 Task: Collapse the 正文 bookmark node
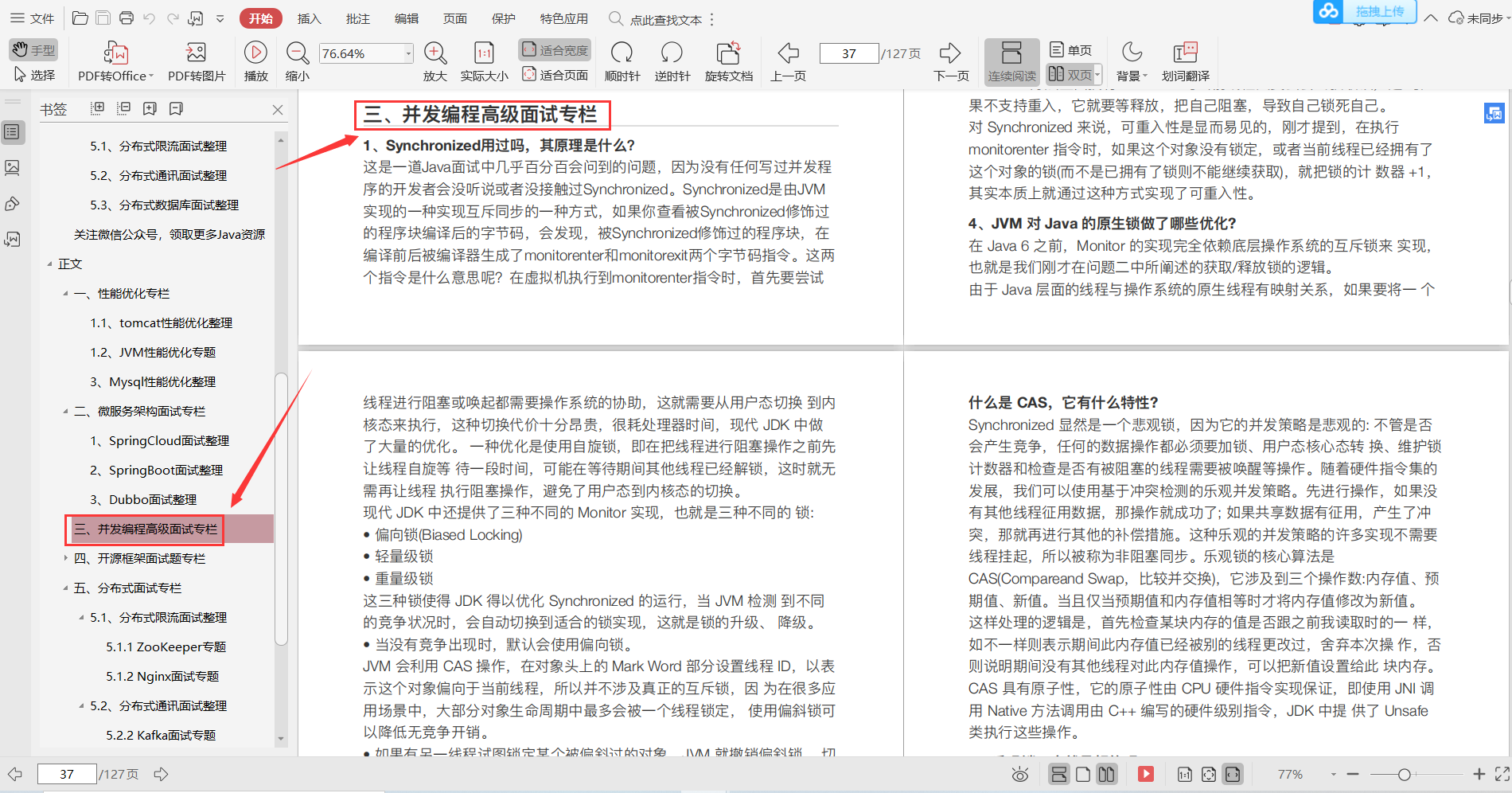49,264
